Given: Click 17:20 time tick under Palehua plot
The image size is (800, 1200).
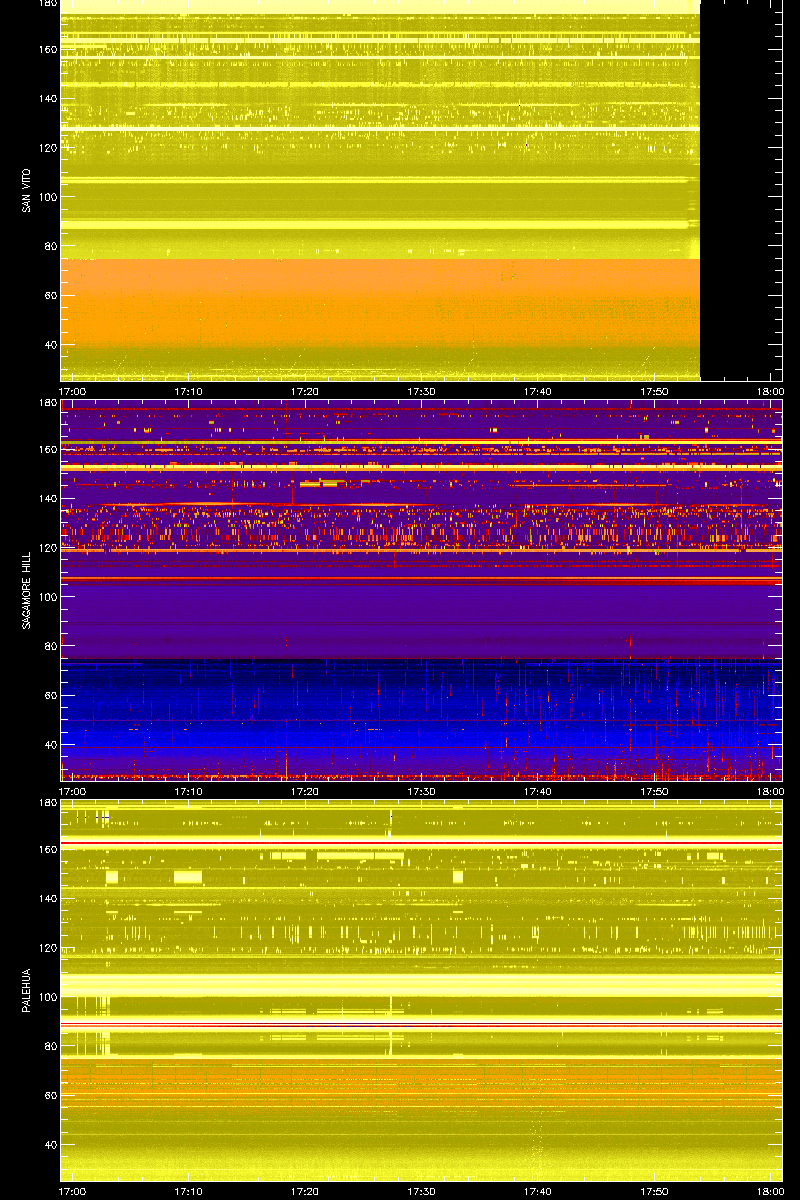Looking at the screenshot, I should tap(305, 1191).
